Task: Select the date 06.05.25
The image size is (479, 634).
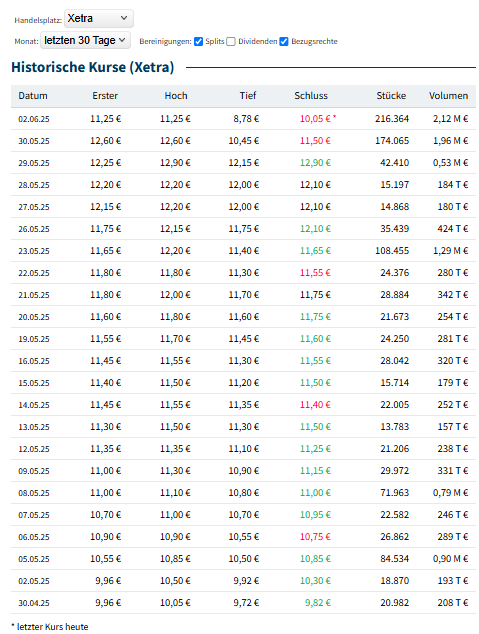Action: [x=34, y=537]
